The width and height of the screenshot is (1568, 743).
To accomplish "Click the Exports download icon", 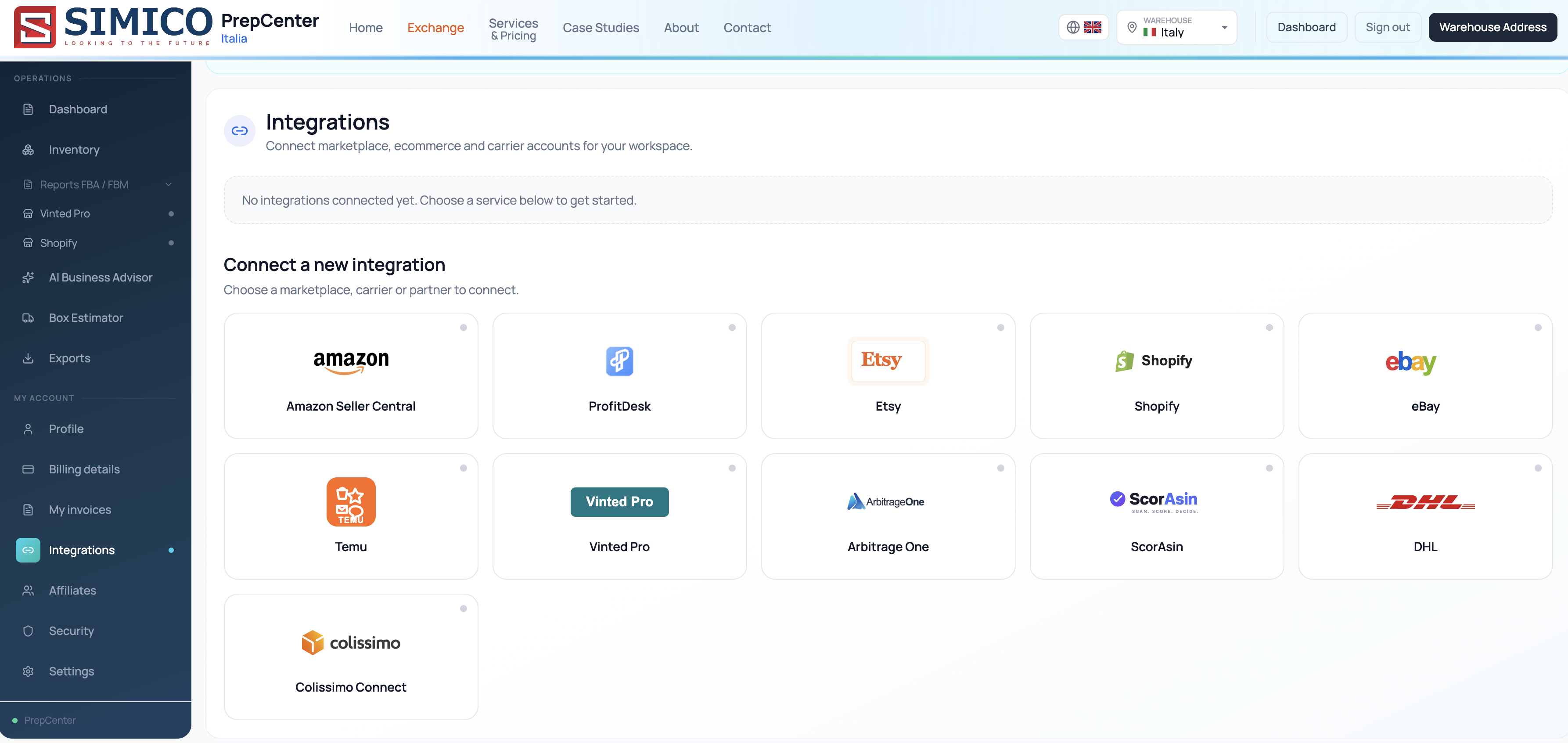I will (x=28, y=358).
